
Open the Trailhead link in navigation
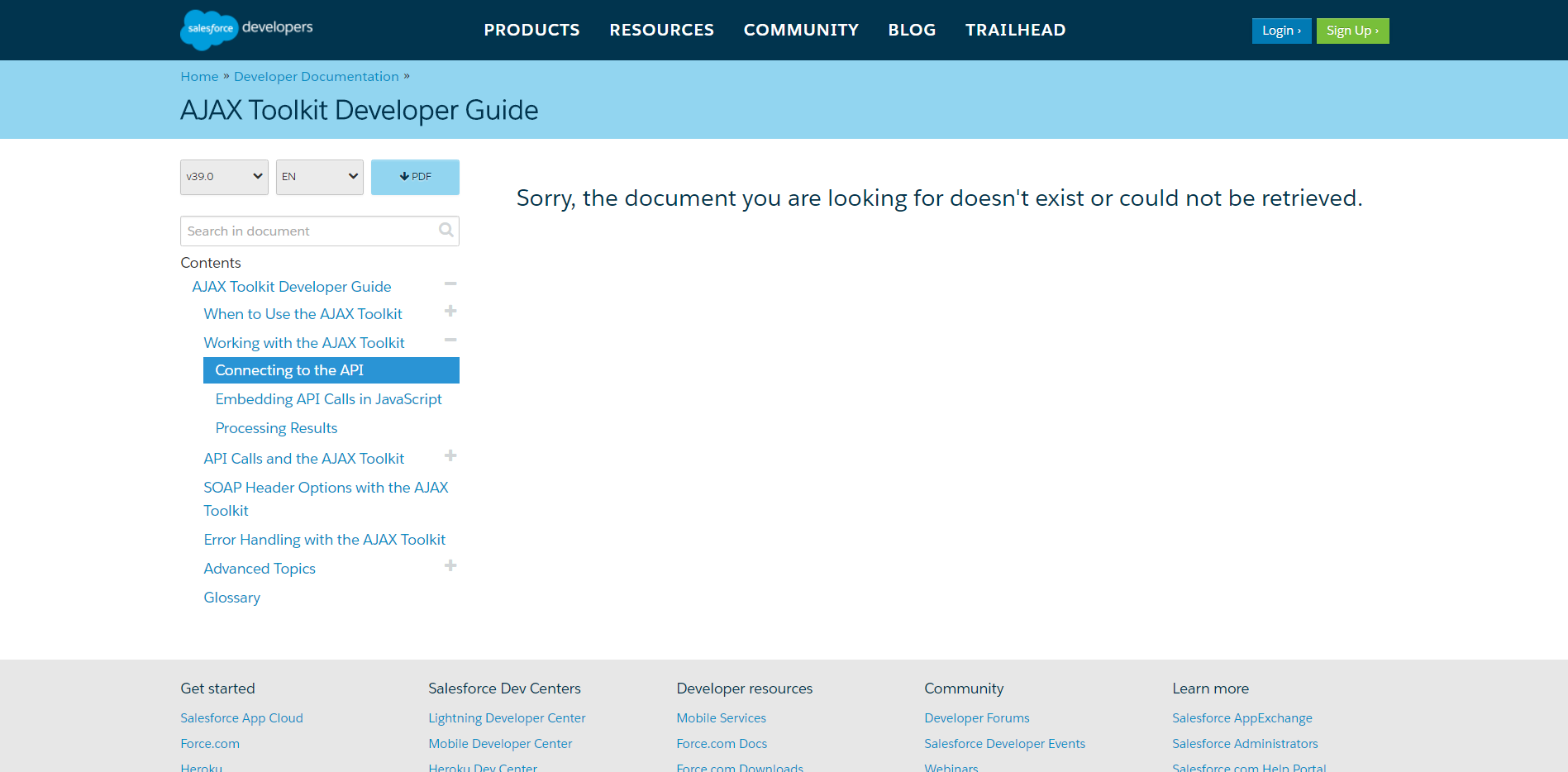1015,30
